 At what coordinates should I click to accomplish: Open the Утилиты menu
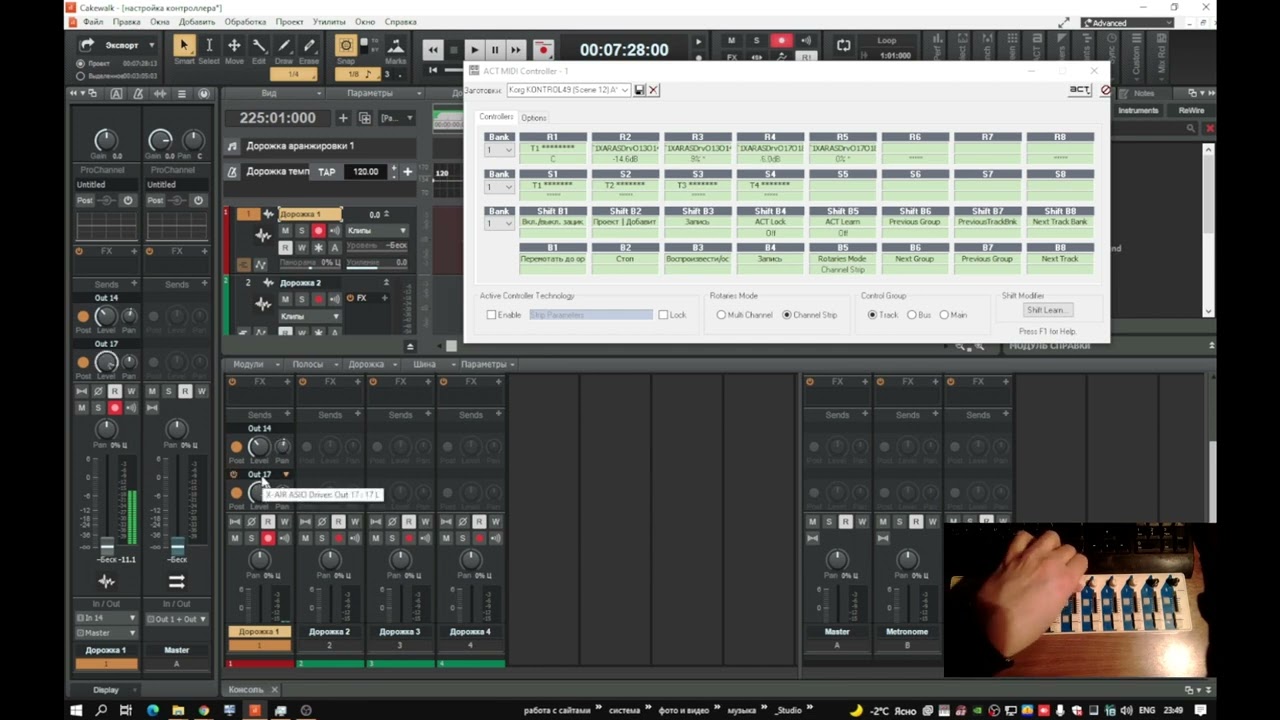click(x=329, y=22)
